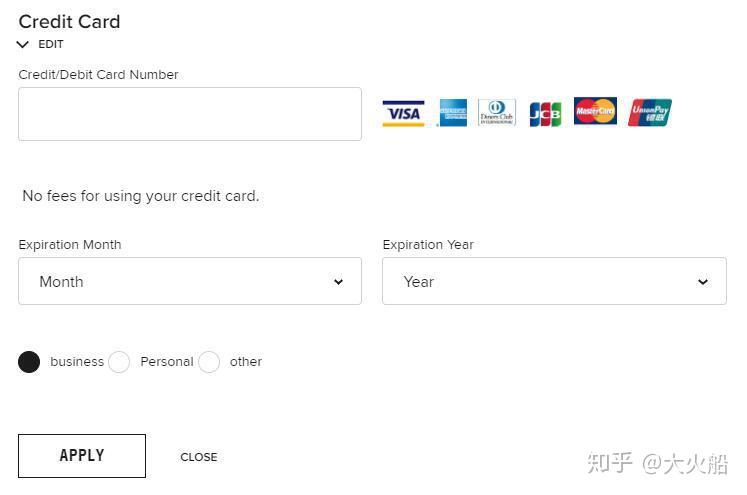Click the JCB card logo
The width and height of the screenshot is (747, 495).
tap(545, 114)
